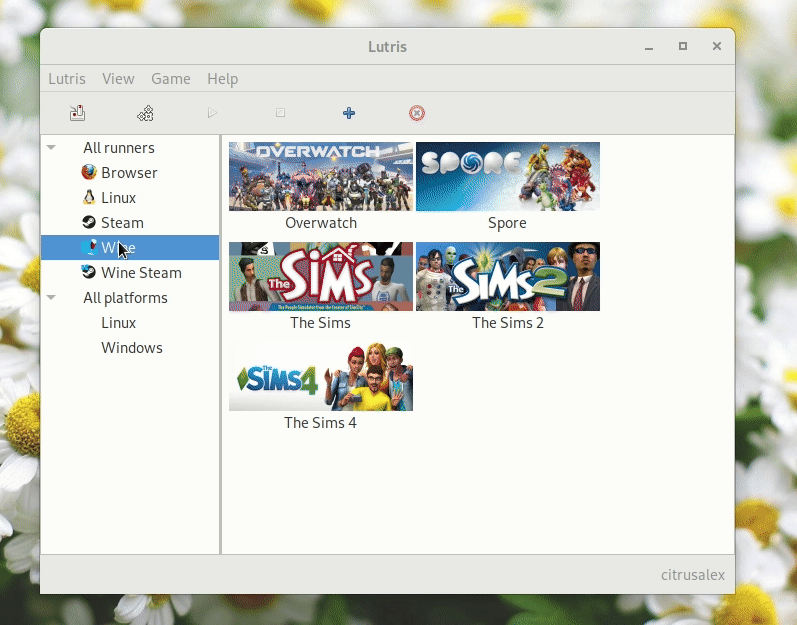Click the stop game toolbar button
797x625 pixels.
tap(281, 113)
